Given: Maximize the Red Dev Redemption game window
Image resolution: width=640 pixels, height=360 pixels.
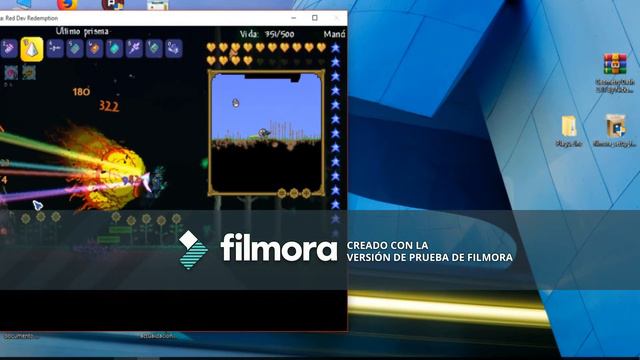Looking at the screenshot, I should 315,18.
